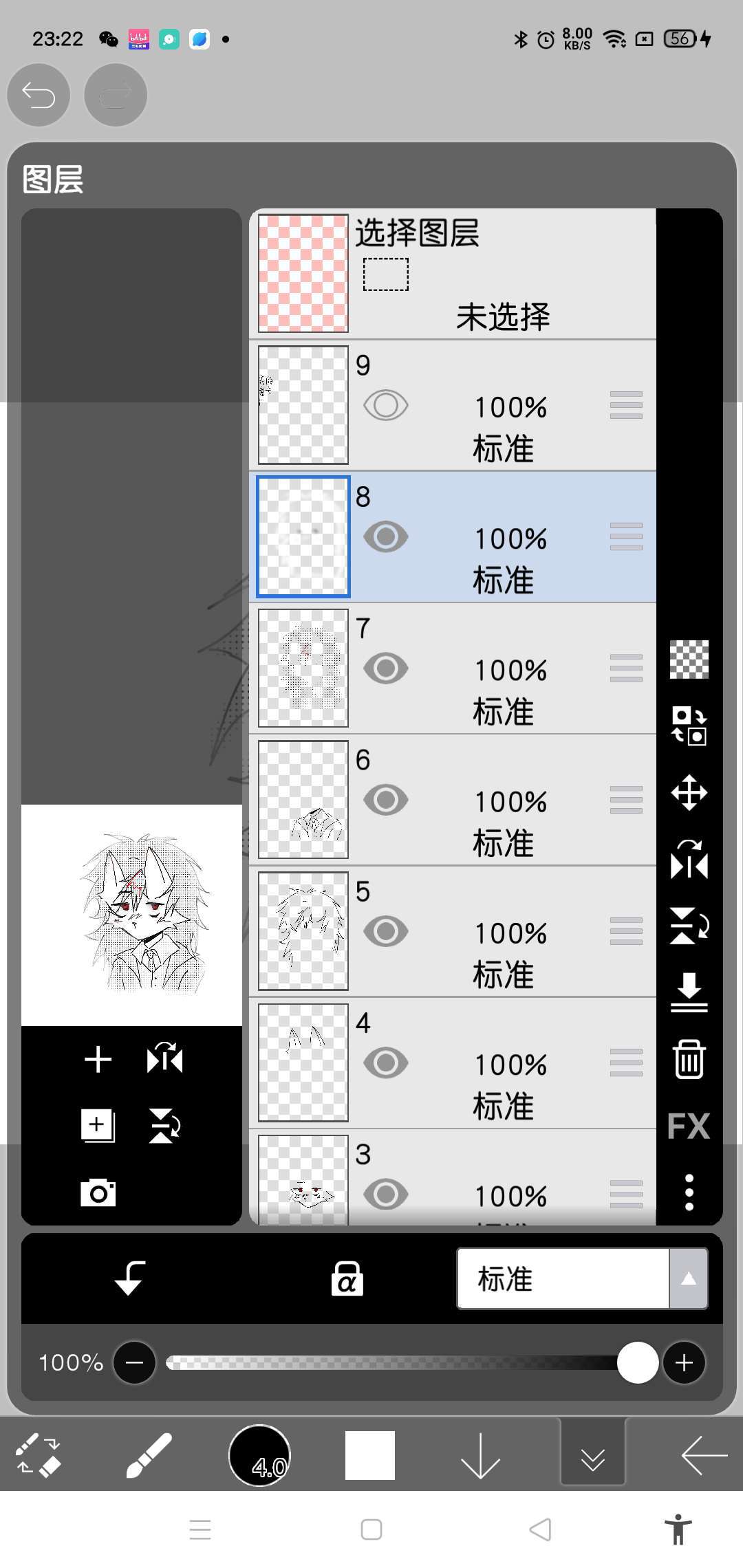Increase opacity with plus button
743x1568 pixels.
click(684, 1362)
